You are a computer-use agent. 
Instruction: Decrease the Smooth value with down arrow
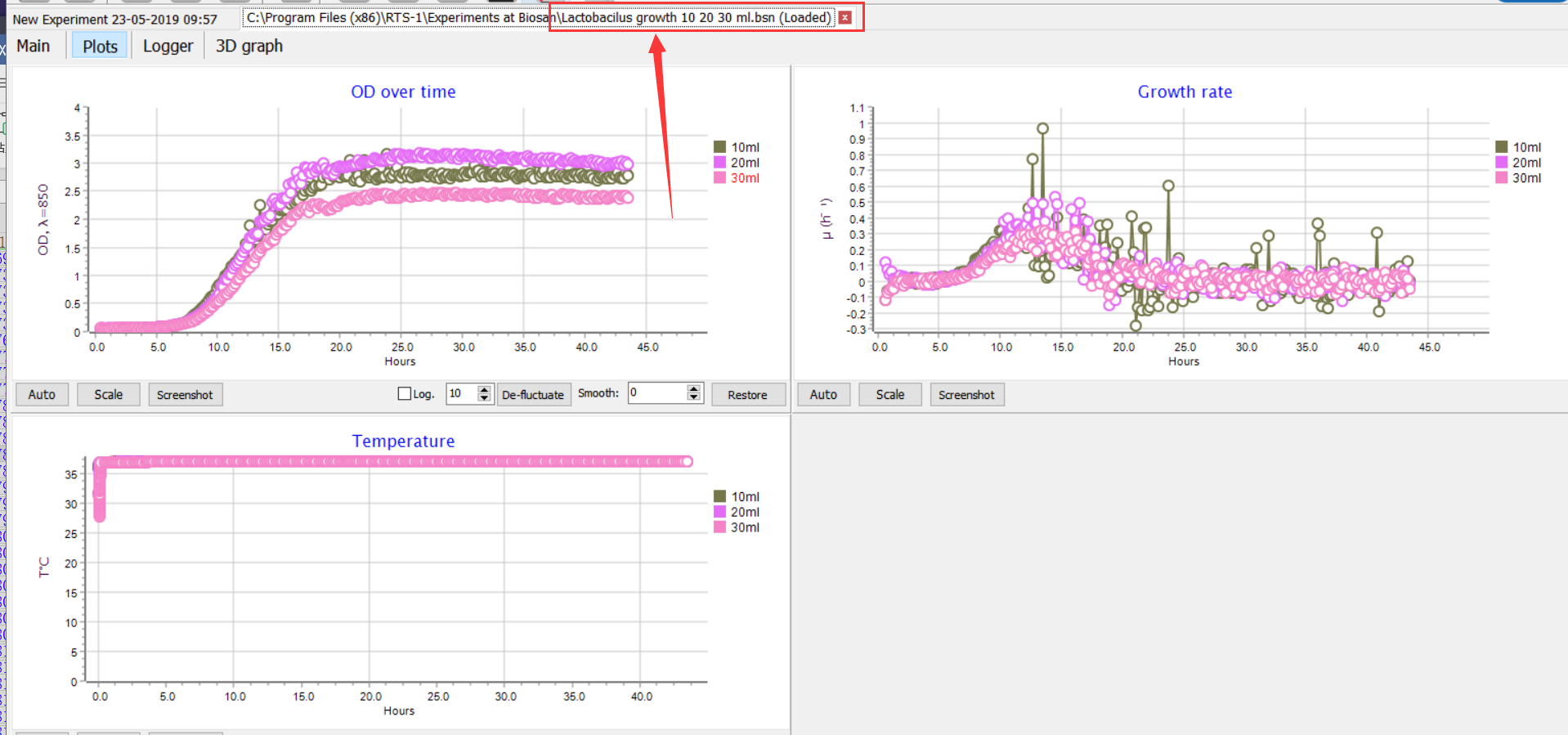tap(694, 398)
